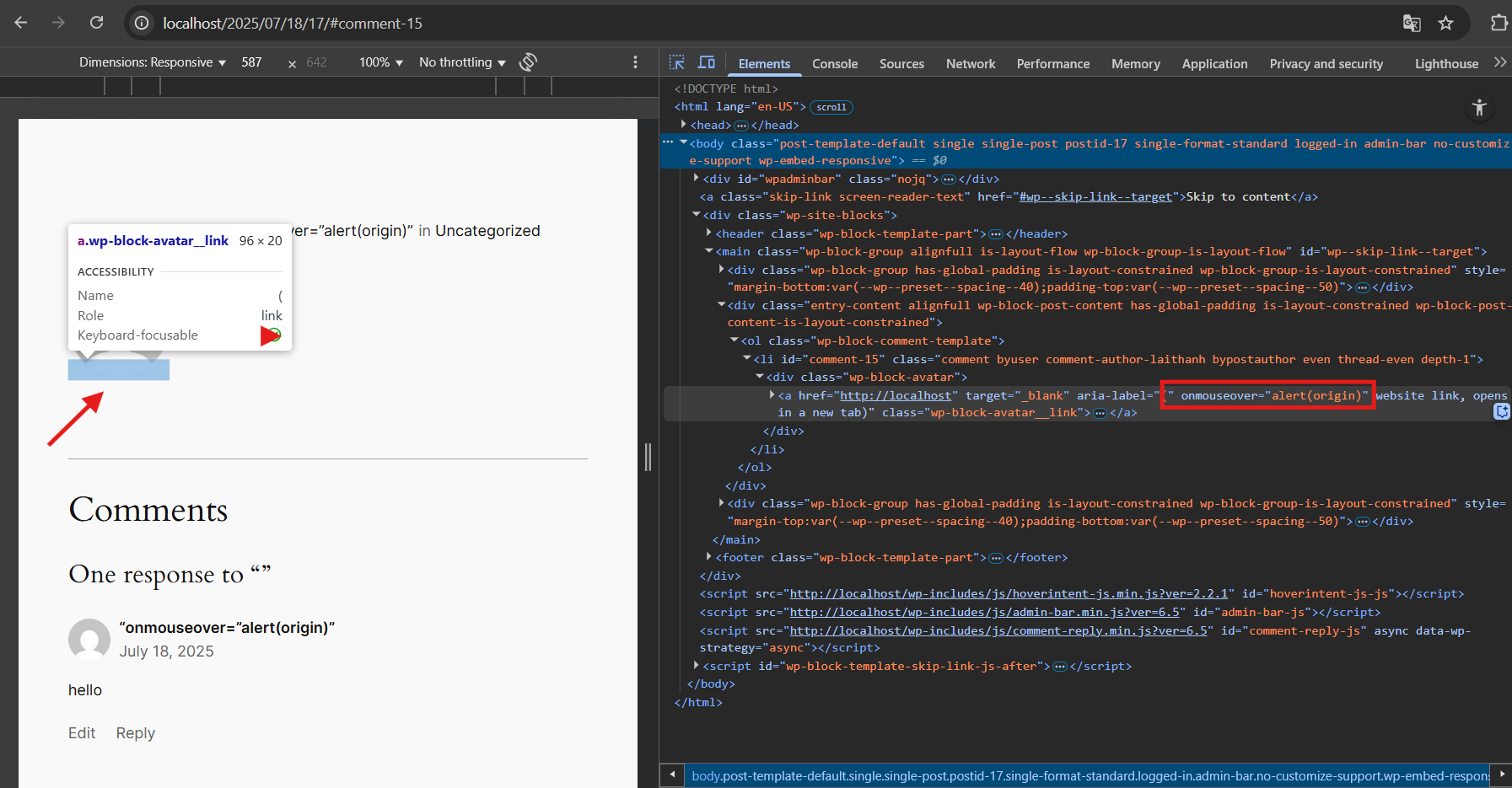The image size is (1512, 788).
Task: Open the Application tab
Action: point(1214,63)
